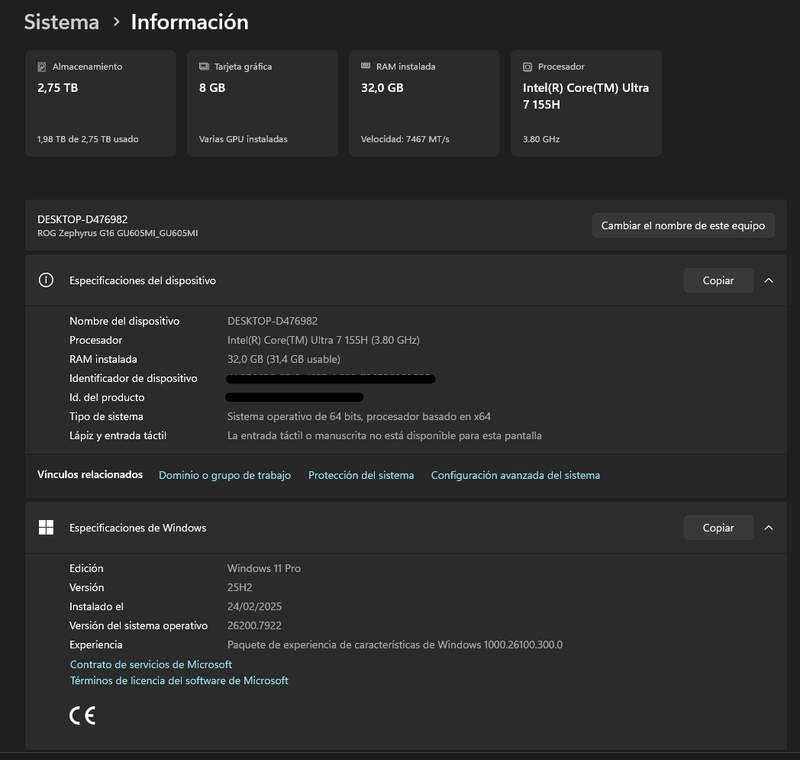Open Protección del sistema link

pyautogui.click(x=361, y=475)
